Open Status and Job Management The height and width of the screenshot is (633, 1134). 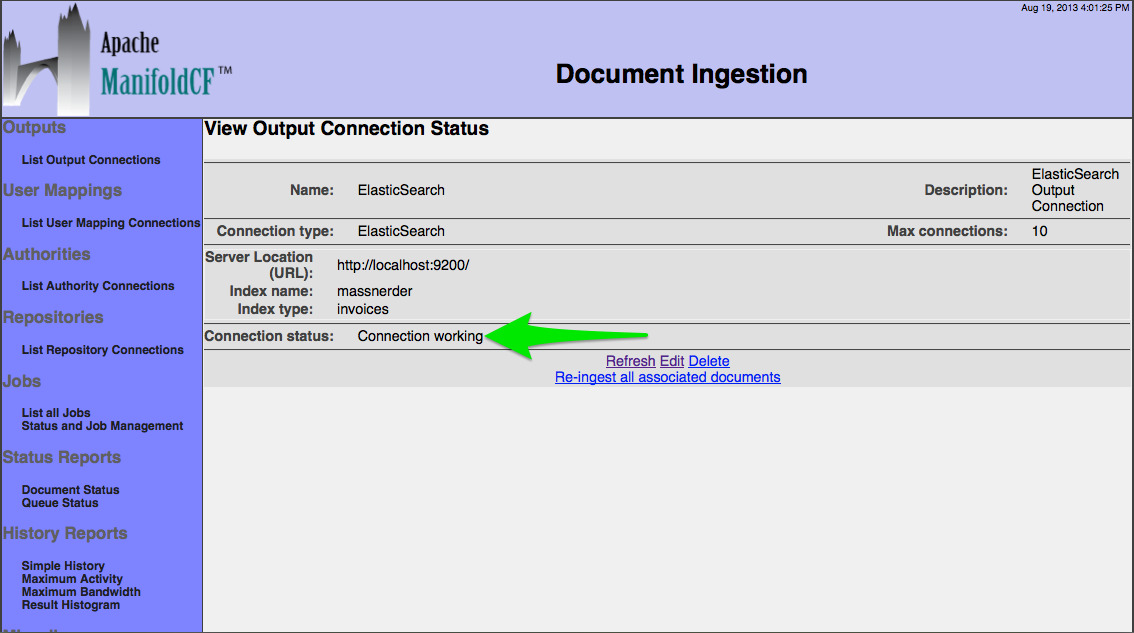tap(102, 426)
